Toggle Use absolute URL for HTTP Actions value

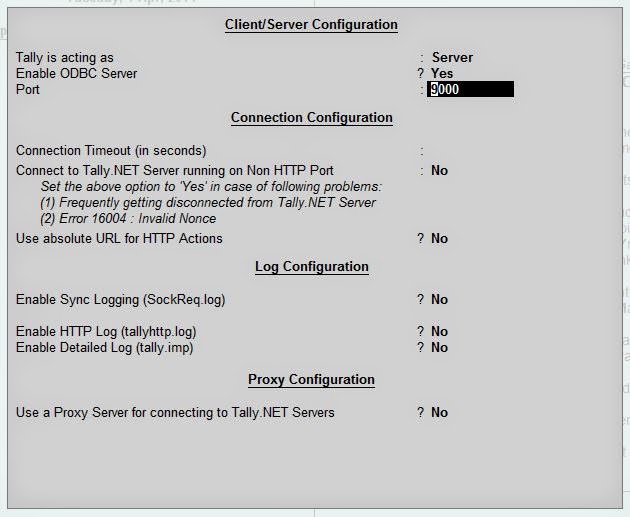tap(439, 239)
